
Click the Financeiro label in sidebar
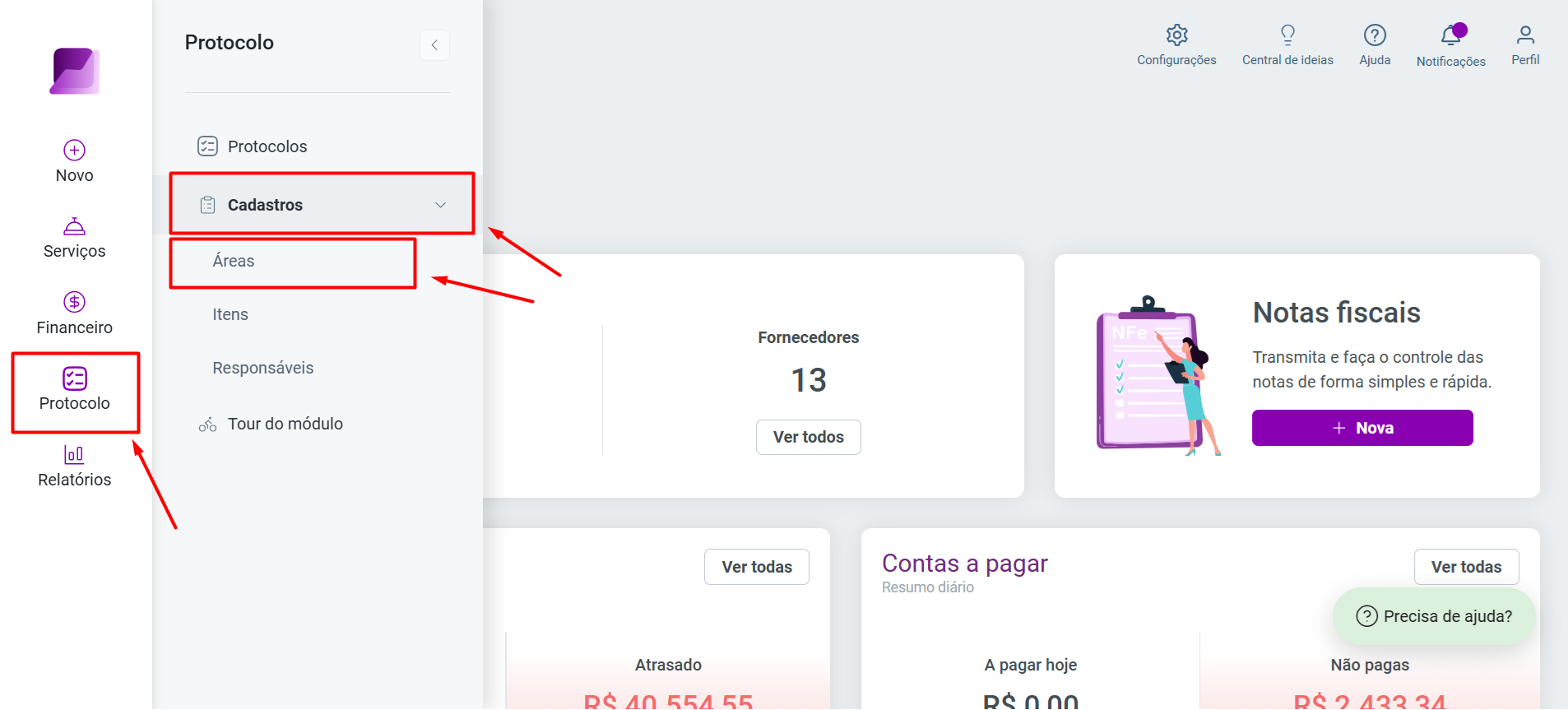[x=75, y=327]
